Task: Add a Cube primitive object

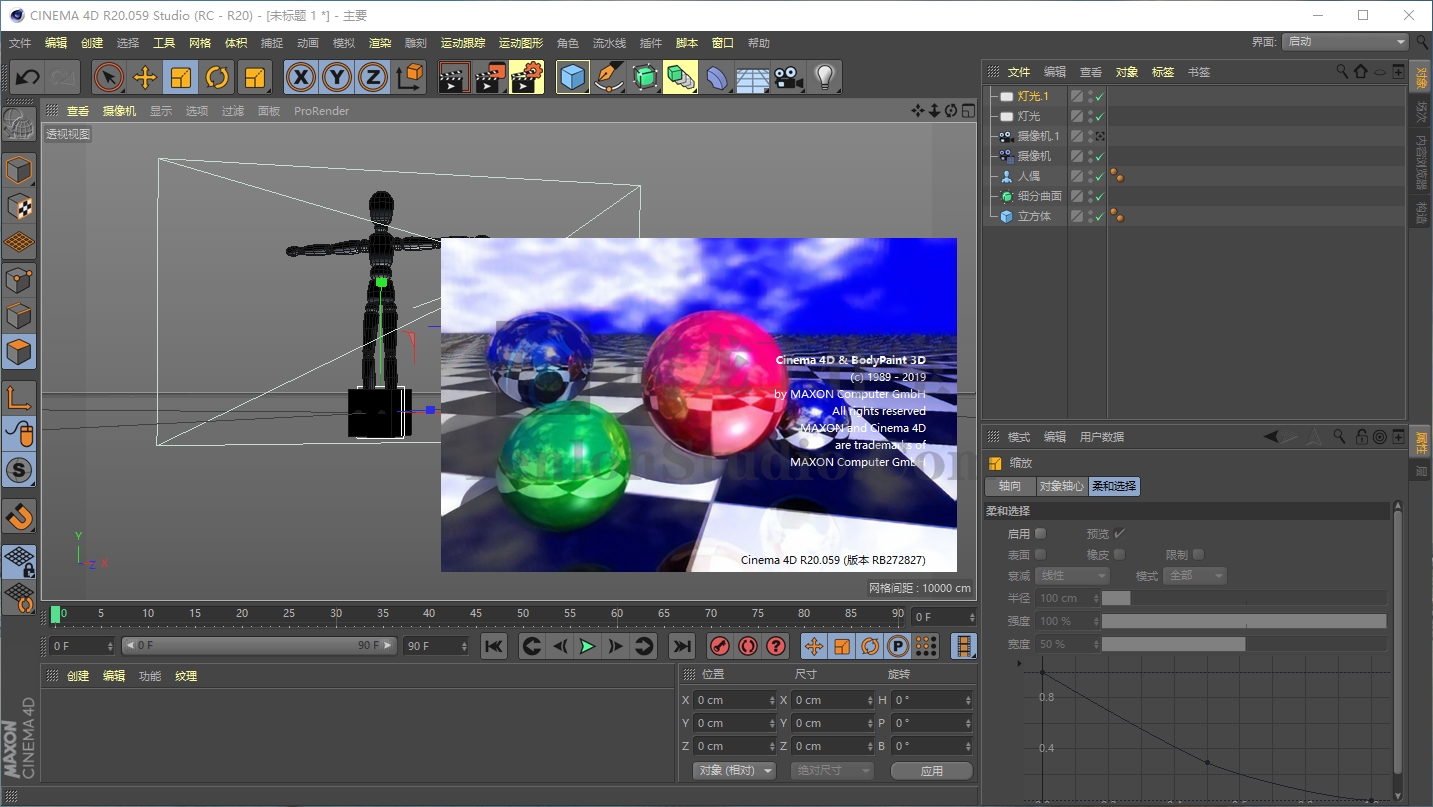Action: [573, 77]
